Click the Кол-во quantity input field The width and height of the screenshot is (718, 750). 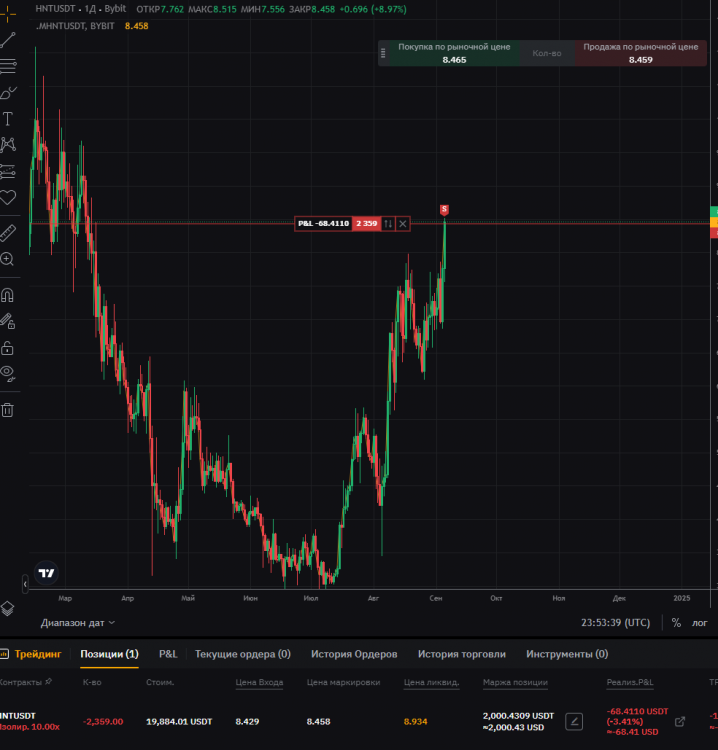tap(547, 54)
